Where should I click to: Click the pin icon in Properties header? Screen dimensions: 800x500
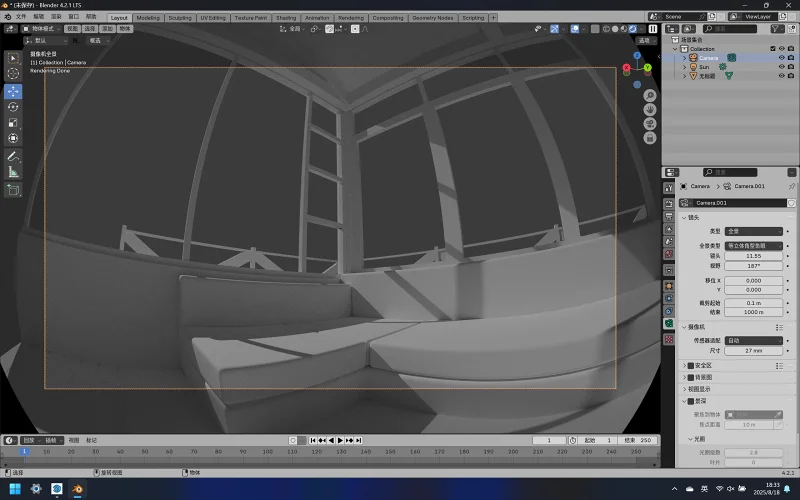pyautogui.click(x=792, y=186)
